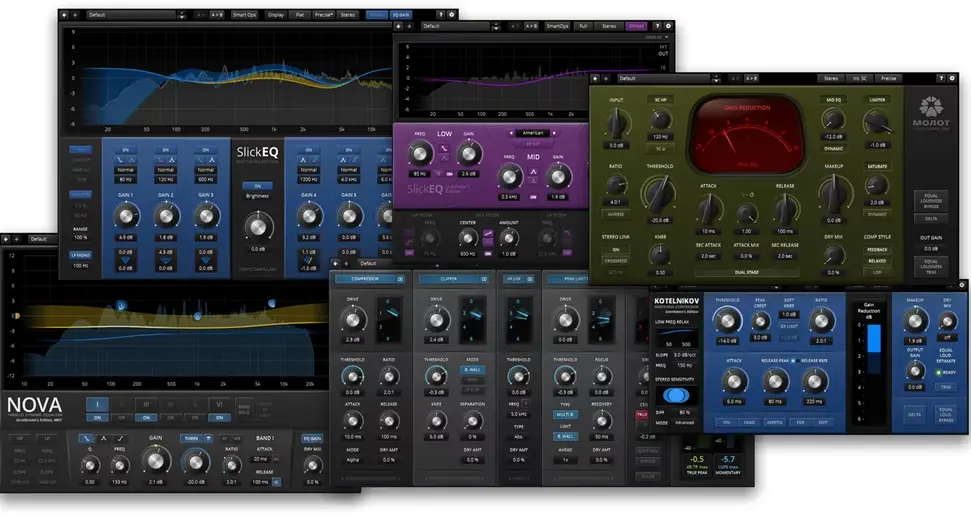971x515 pixels.
Task: Open the Default preset dropdown in Molot
Action: [668, 79]
